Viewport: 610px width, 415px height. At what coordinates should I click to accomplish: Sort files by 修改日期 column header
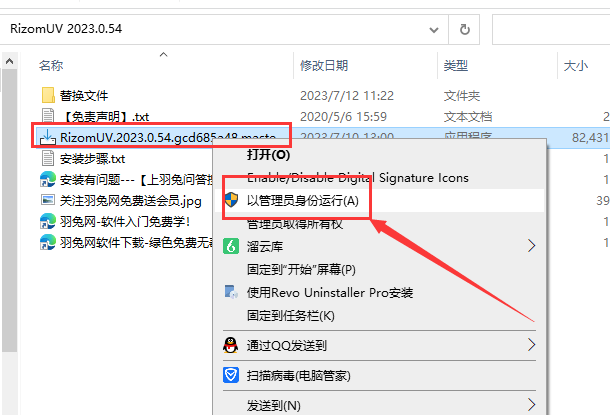point(324,65)
